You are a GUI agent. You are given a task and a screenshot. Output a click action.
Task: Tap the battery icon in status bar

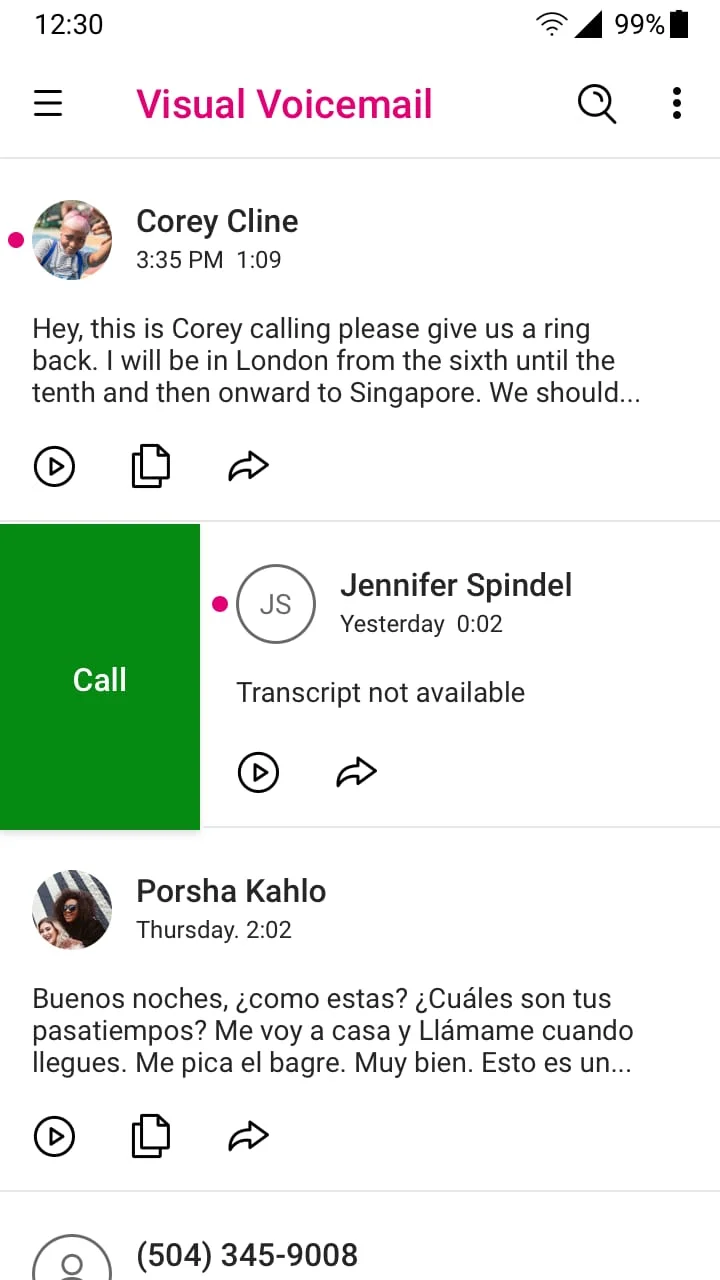pyautogui.click(x=679, y=24)
